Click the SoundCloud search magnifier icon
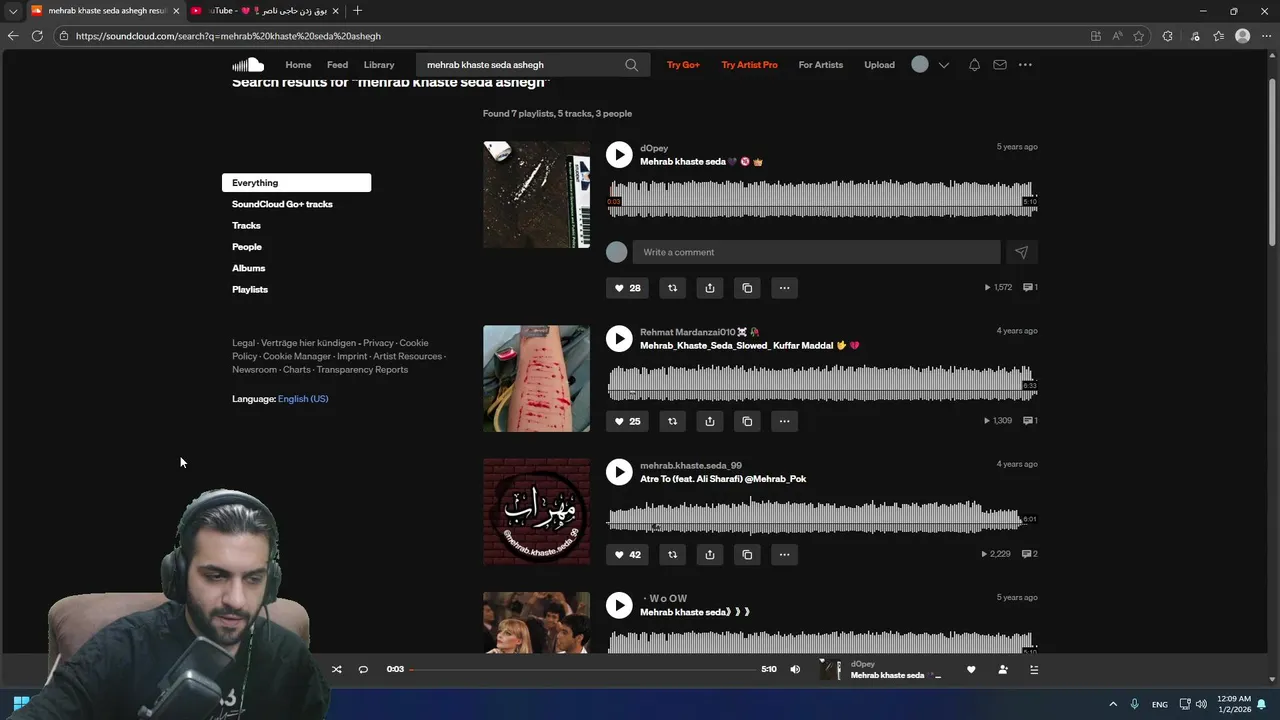Image resolution: width=1280 pixels, height=720 pixels. (x=631, y=65)
